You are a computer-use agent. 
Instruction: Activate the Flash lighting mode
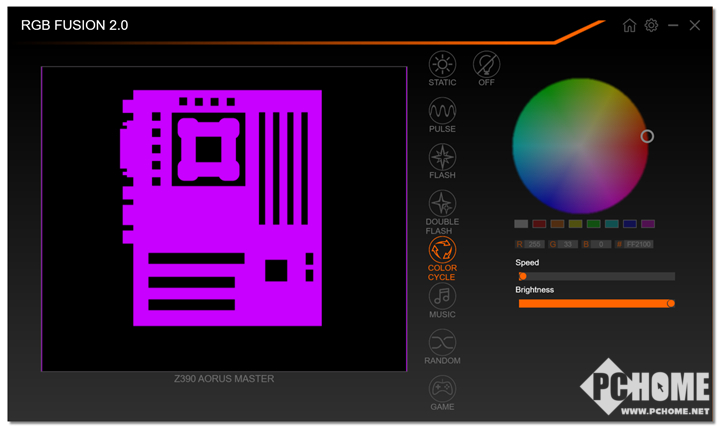click(x=442, y=157)
